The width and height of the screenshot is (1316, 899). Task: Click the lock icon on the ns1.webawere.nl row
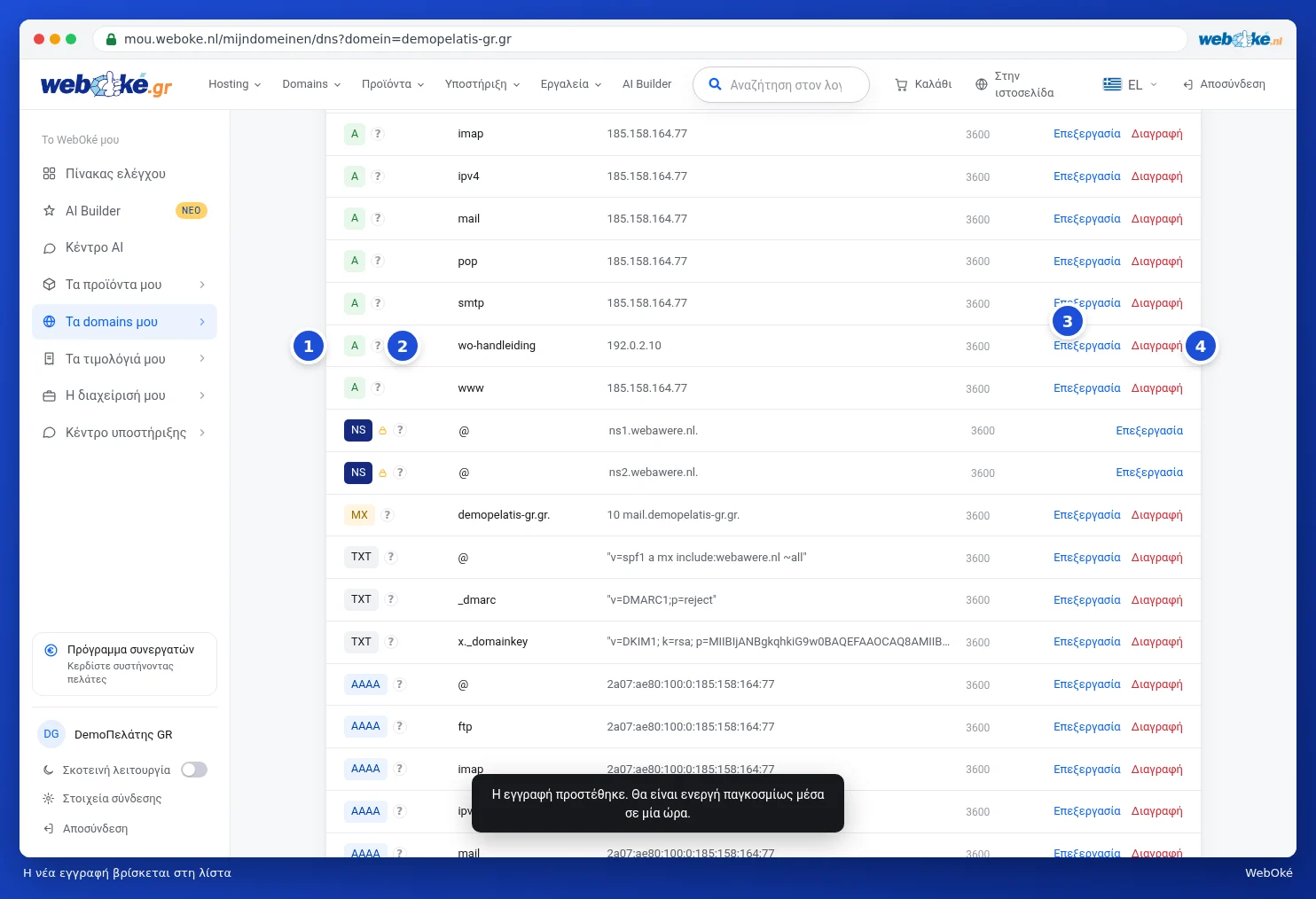(x=383, y=430)
